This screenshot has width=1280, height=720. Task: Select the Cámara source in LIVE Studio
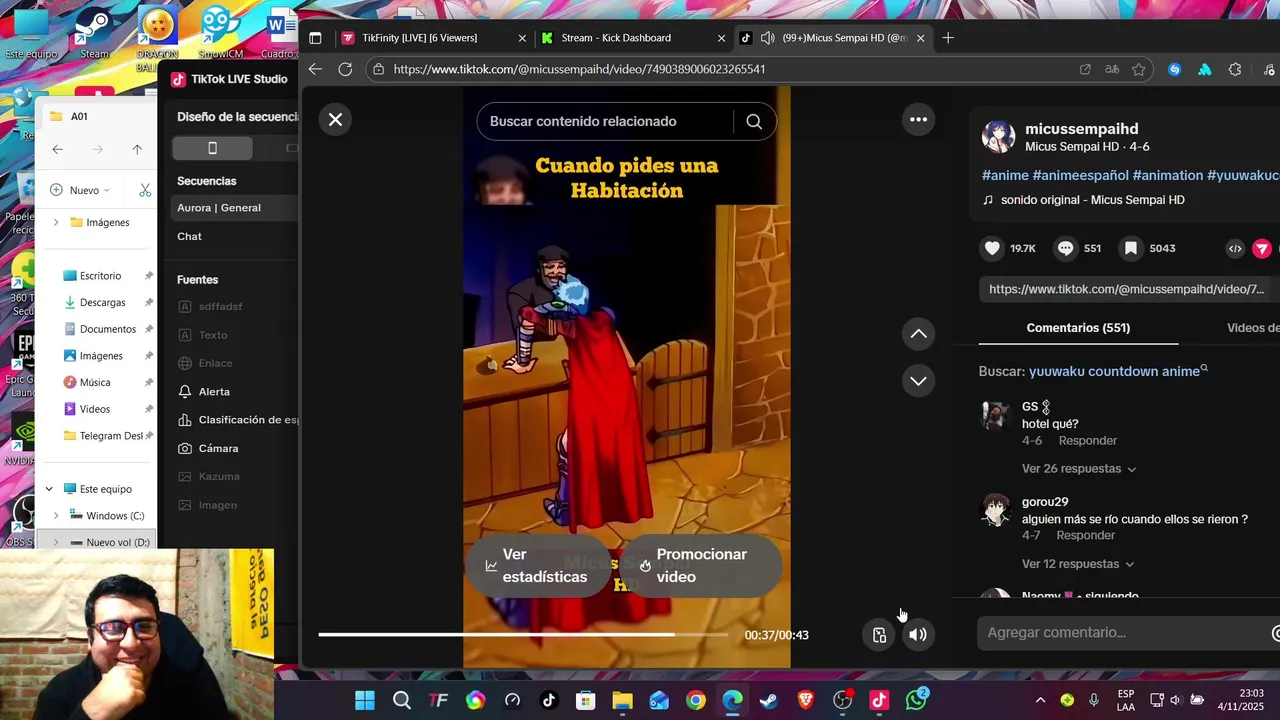point(218,449)
